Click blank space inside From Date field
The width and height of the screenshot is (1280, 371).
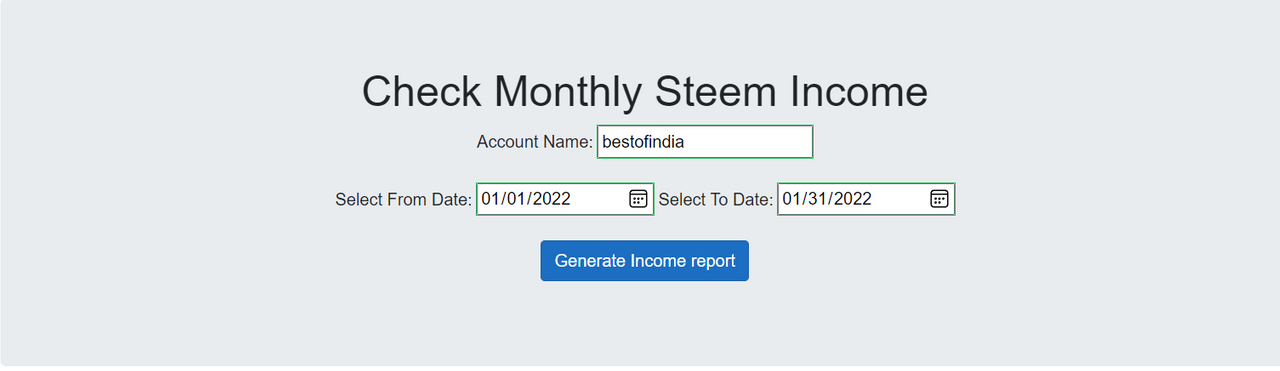pyautogui.click(x=600, y=199)
